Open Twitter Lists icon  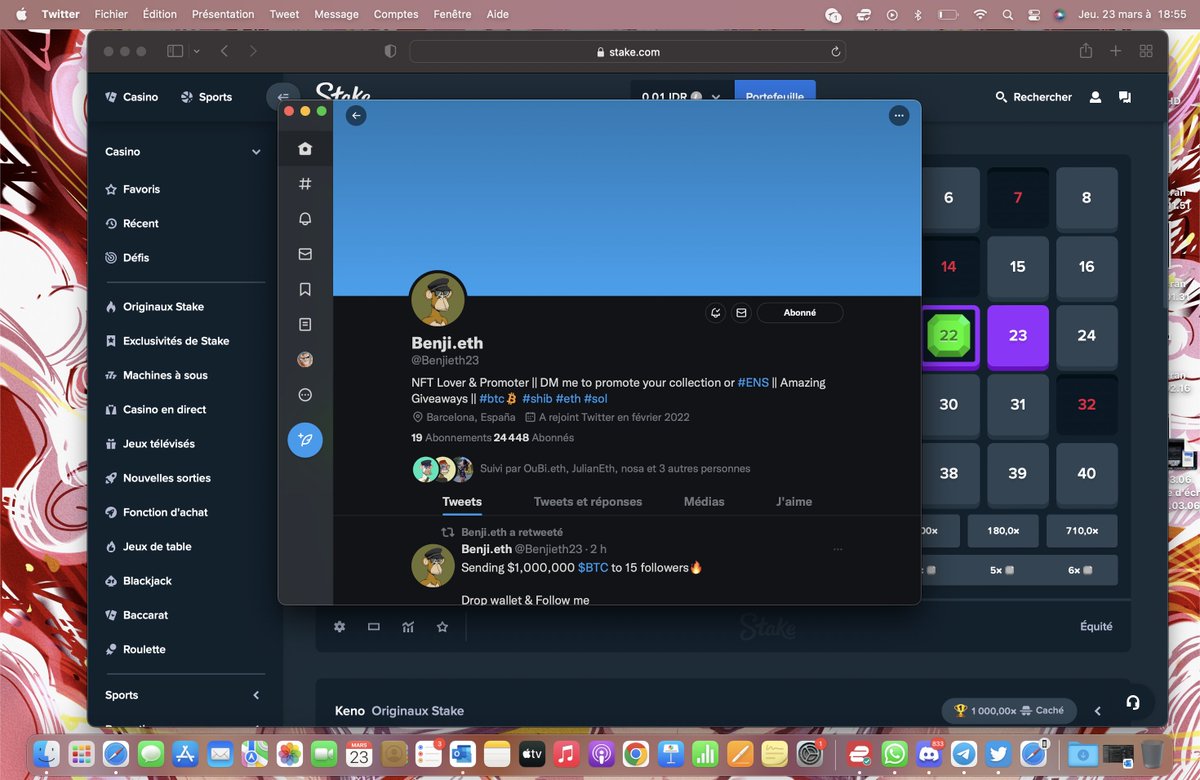(305, 324)
